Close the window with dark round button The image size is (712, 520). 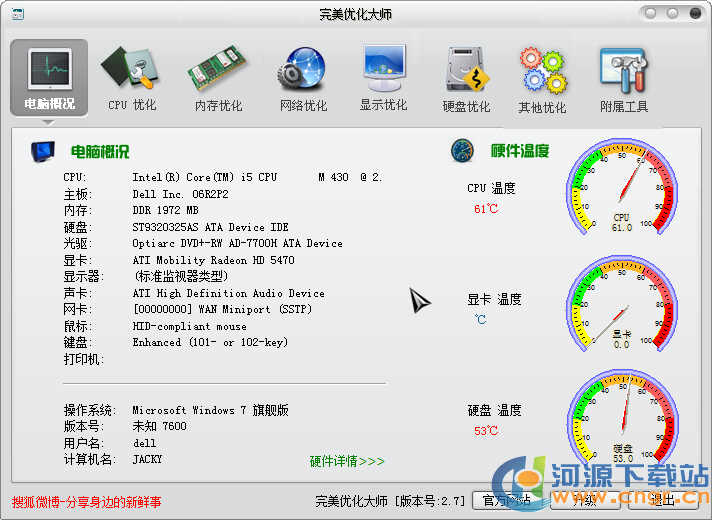[x=695, y=13]
